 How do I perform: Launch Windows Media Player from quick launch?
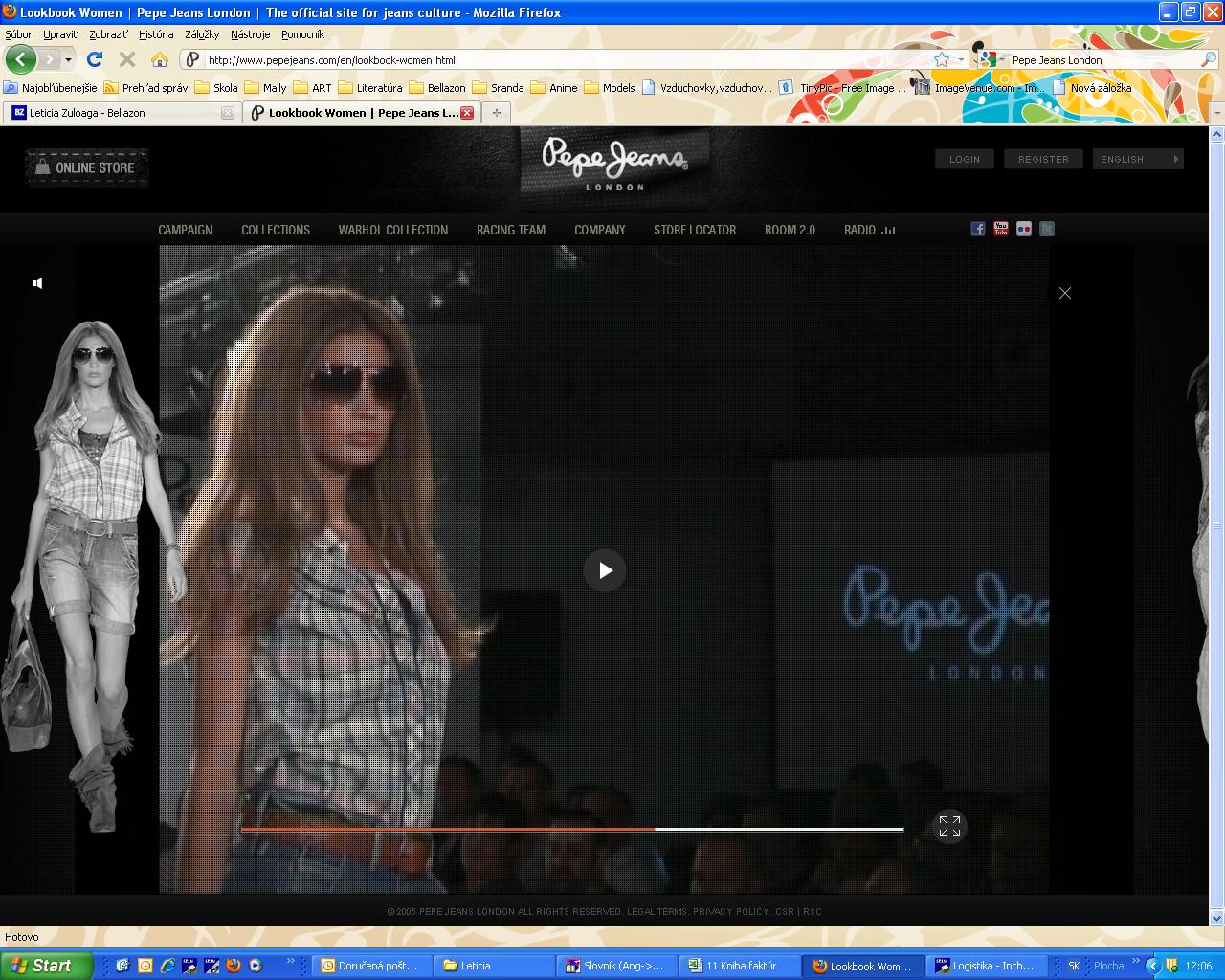coord(256,966)
